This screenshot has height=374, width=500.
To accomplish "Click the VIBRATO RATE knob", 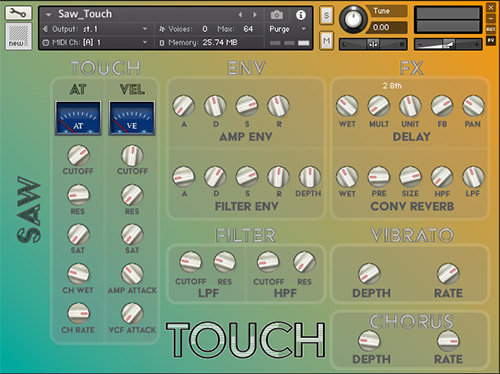I will (448, 274).
